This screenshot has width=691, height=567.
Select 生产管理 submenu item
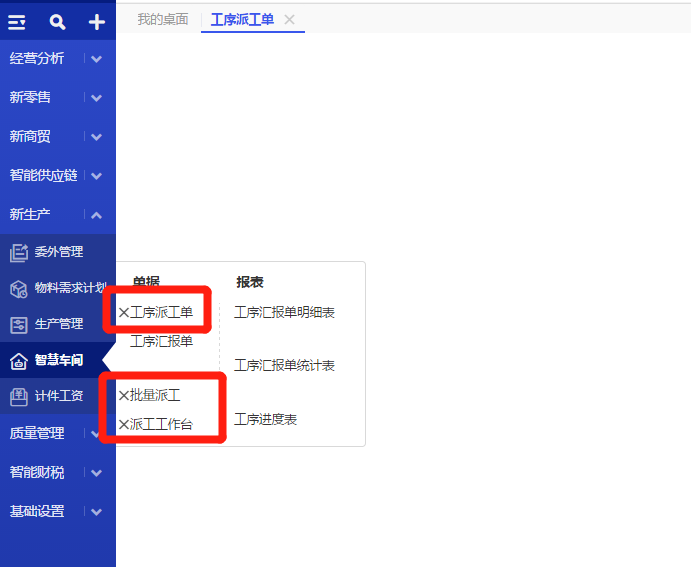tap(58, 324)
